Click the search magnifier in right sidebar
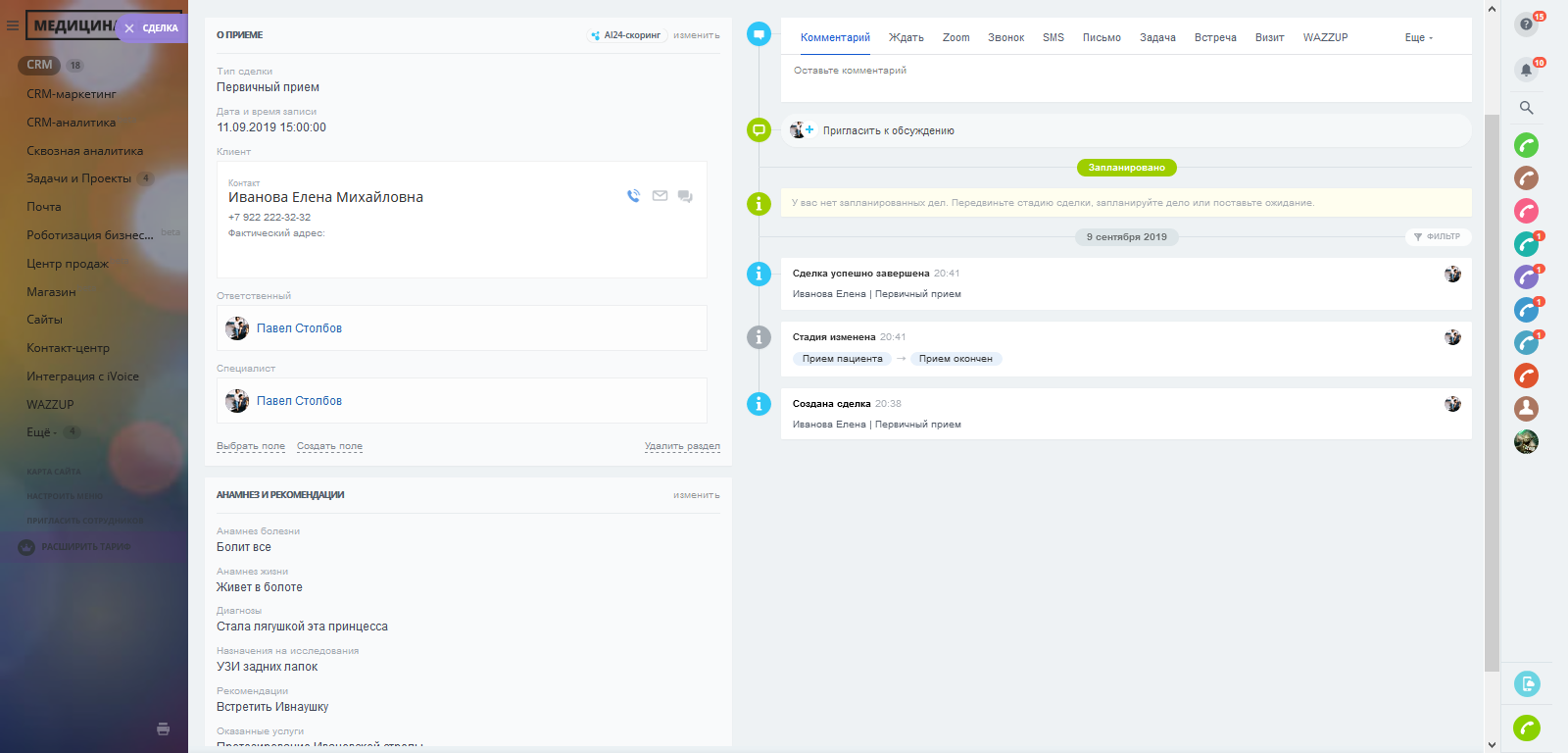The height and width of the screenshot is (753, 1568). click(1526, 108)
